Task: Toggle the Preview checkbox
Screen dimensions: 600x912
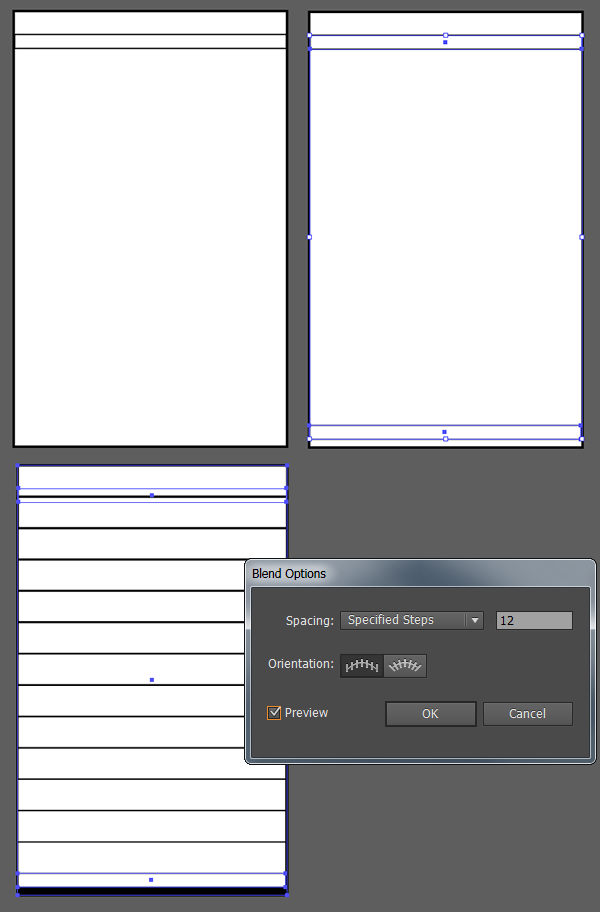Action: tap(274, 713)
